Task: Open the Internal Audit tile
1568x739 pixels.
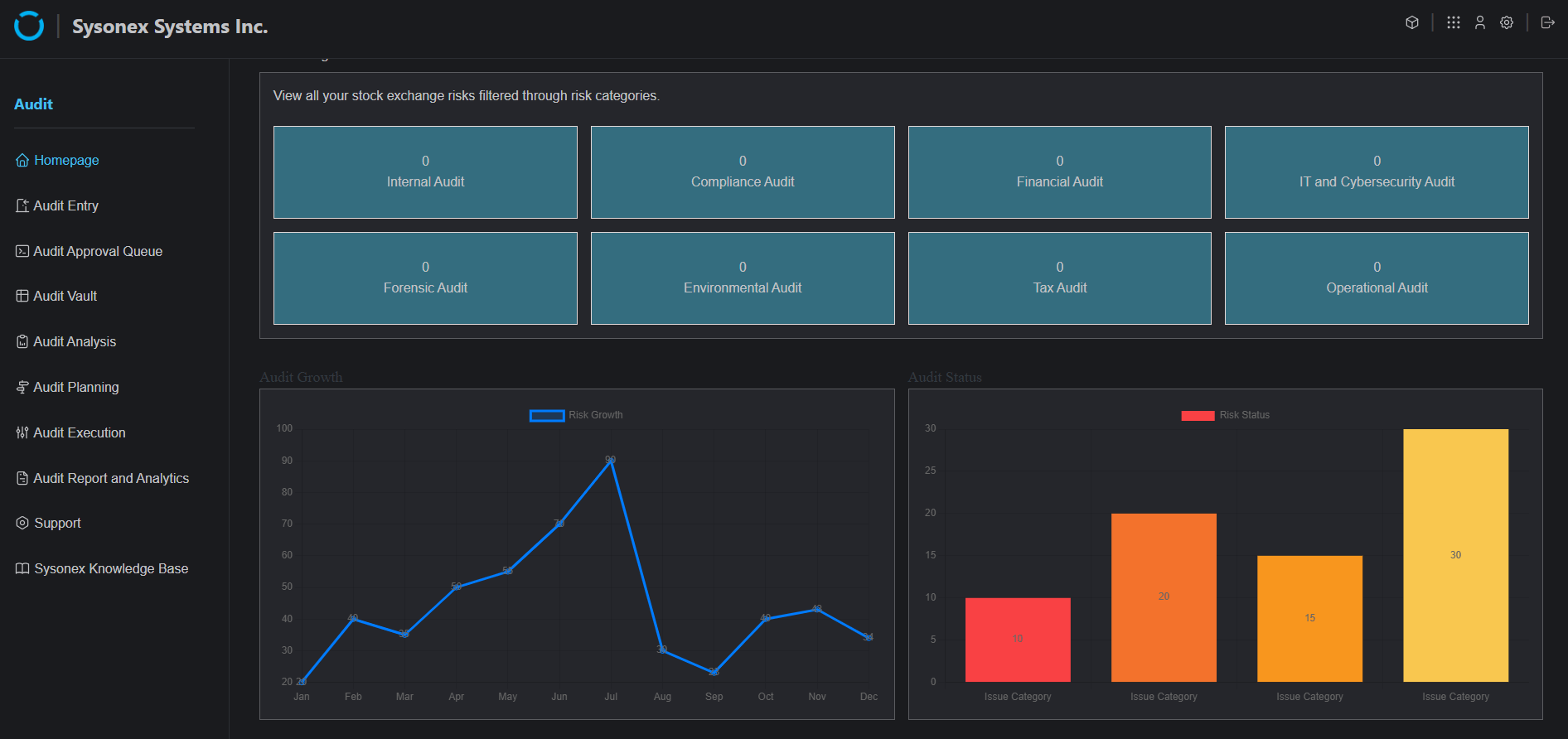Action: tap(425, 172)
